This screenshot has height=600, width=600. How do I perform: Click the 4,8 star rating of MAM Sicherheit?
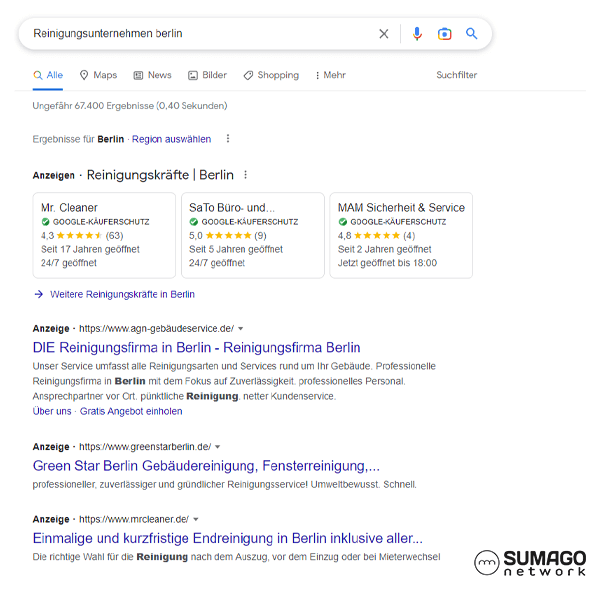pyautogui.click(x=376, y=235)
